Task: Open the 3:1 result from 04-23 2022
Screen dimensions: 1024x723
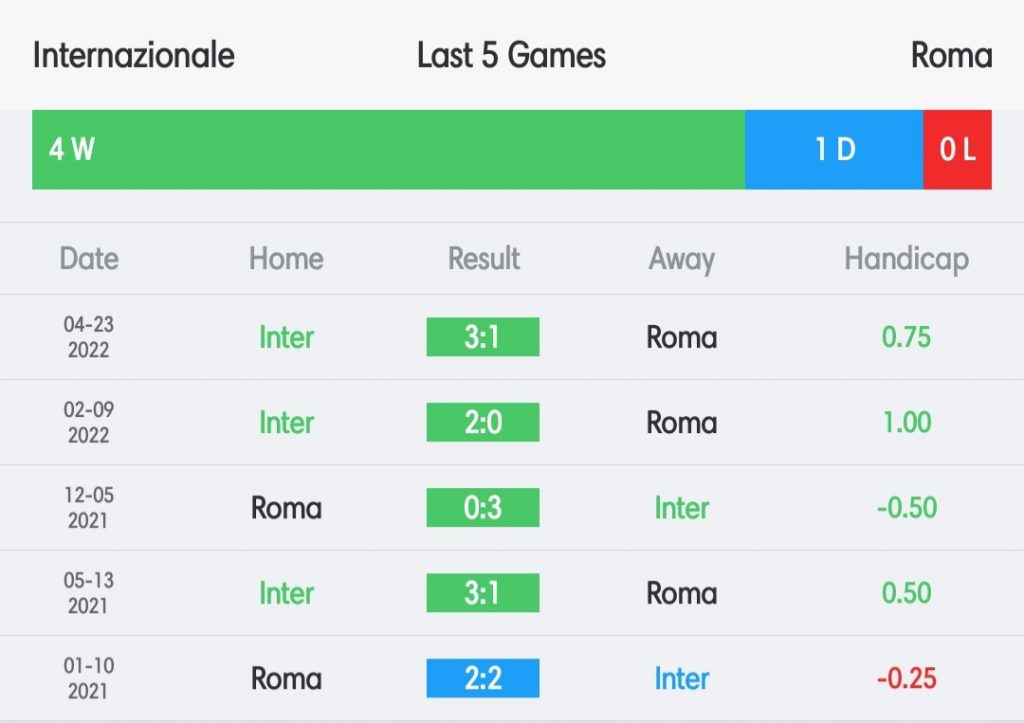Action: point(483,337)
